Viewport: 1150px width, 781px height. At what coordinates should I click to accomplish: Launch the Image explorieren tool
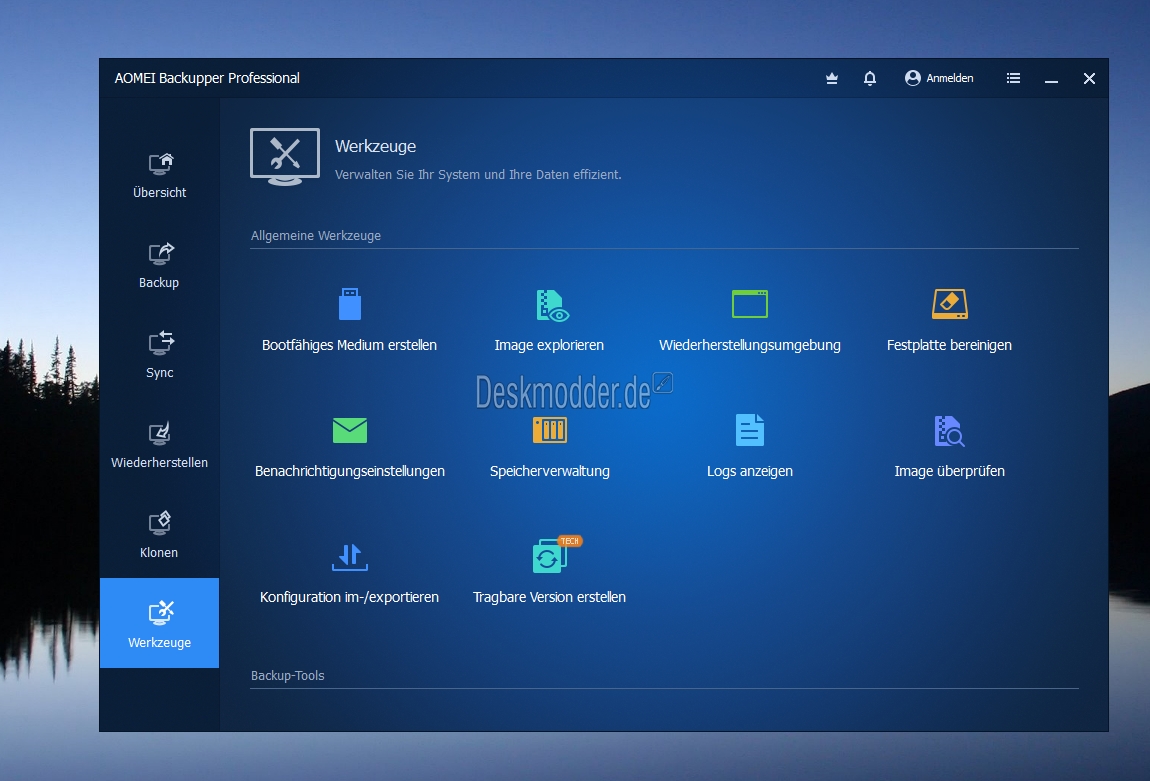(x=549, y=320)
